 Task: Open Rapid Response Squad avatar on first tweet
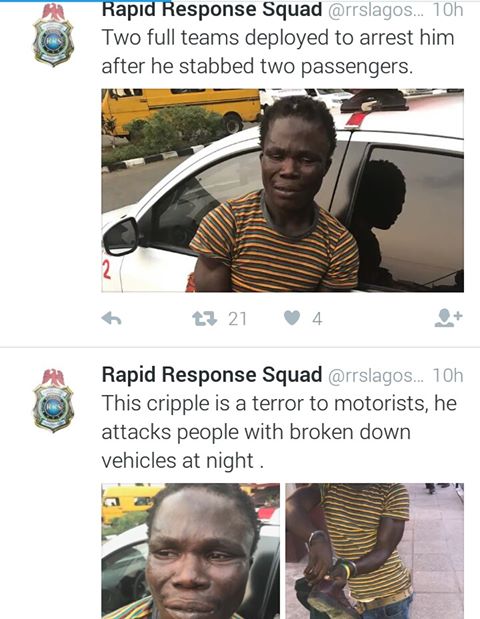pos(53,35)
